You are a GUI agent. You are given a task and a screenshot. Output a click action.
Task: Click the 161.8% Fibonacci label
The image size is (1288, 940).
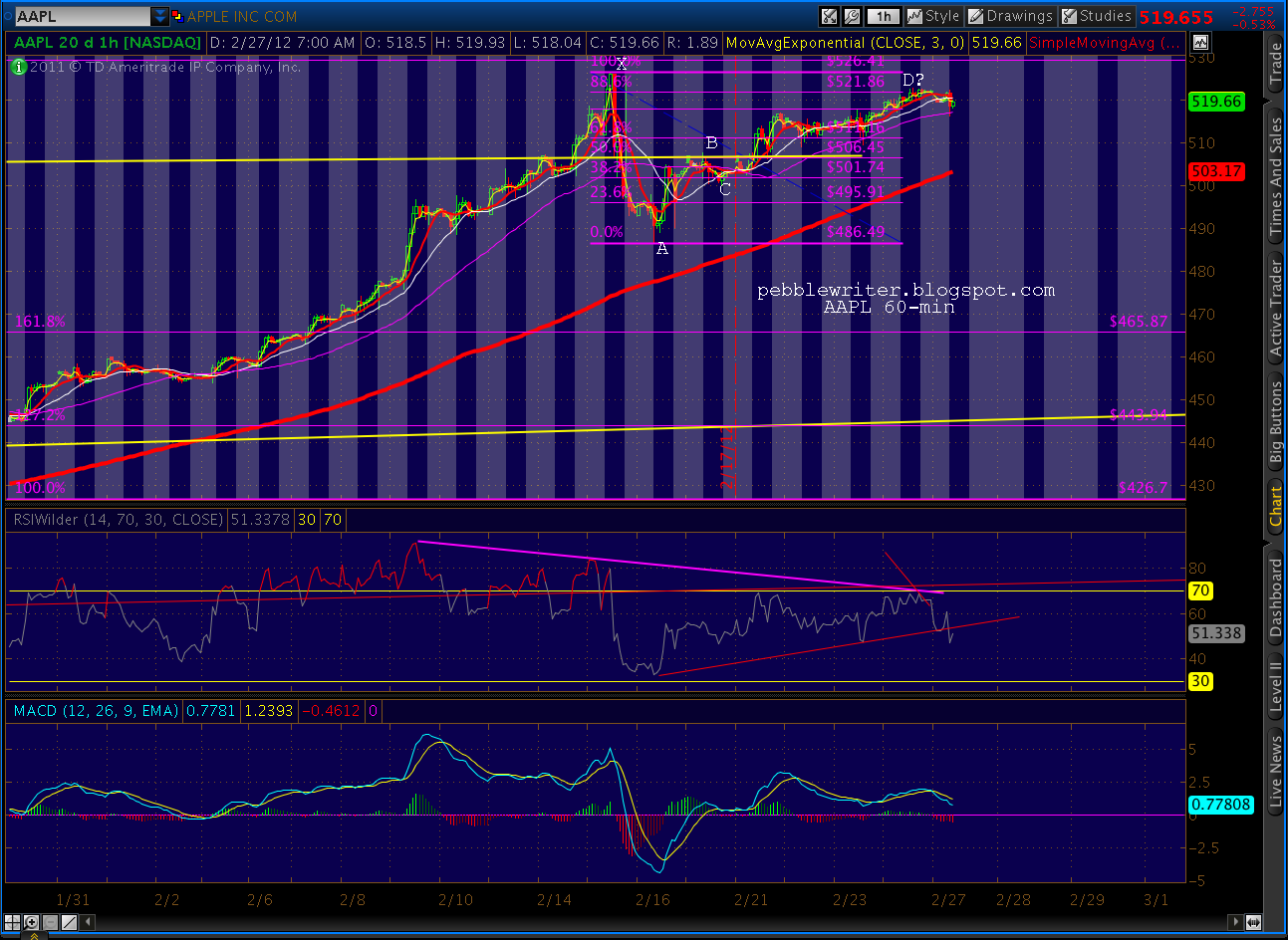click(40, 322)
